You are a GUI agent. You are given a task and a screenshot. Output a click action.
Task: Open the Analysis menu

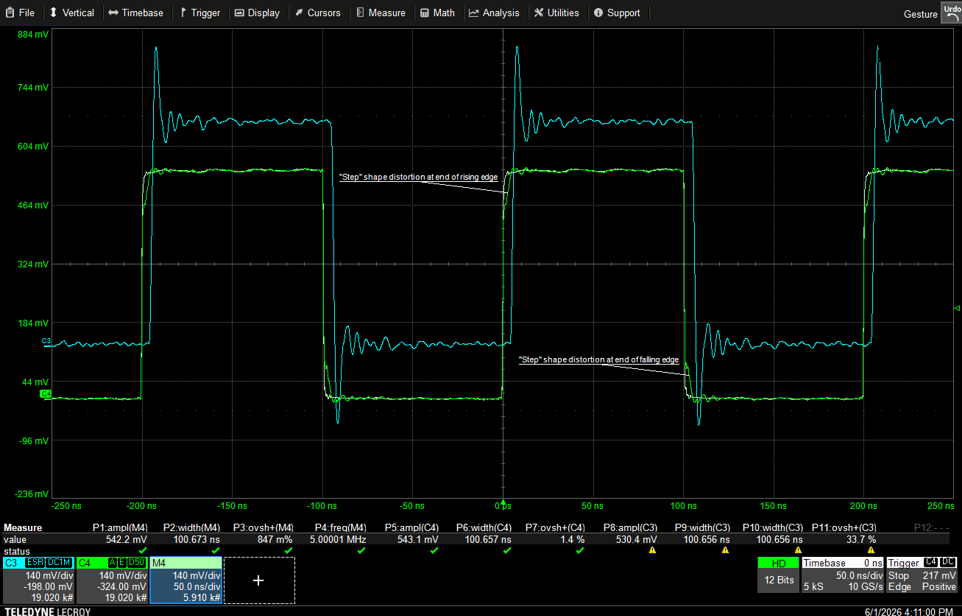494,12
